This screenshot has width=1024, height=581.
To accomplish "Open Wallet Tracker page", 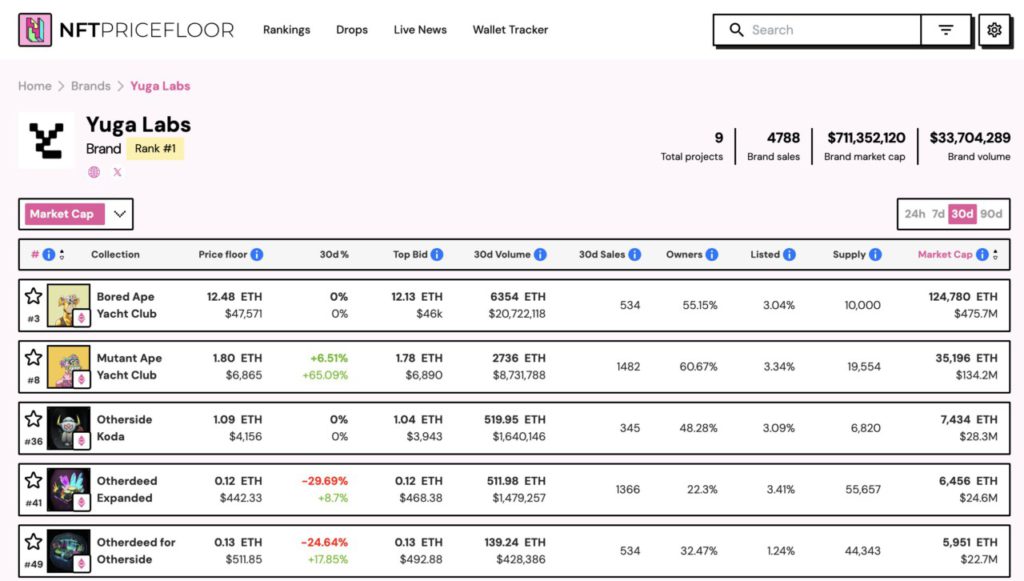I will 510,30.
